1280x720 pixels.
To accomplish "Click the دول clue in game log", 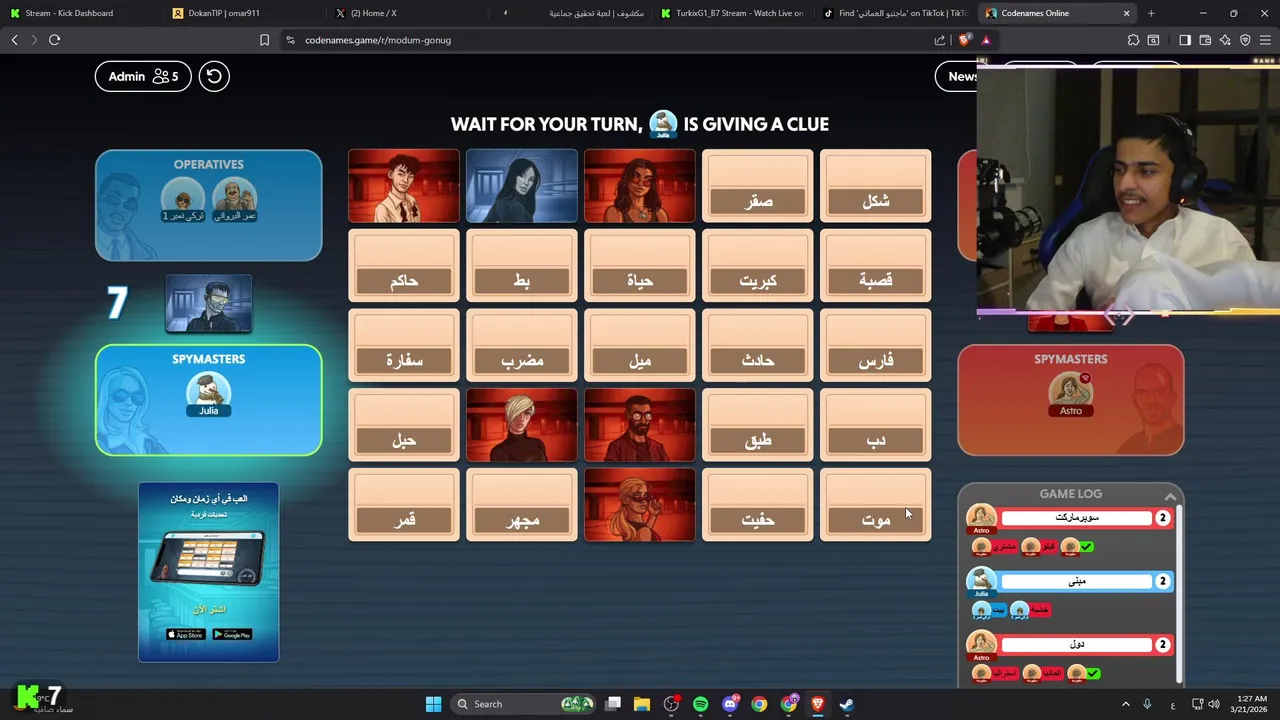I will (x=1076, y=644).
